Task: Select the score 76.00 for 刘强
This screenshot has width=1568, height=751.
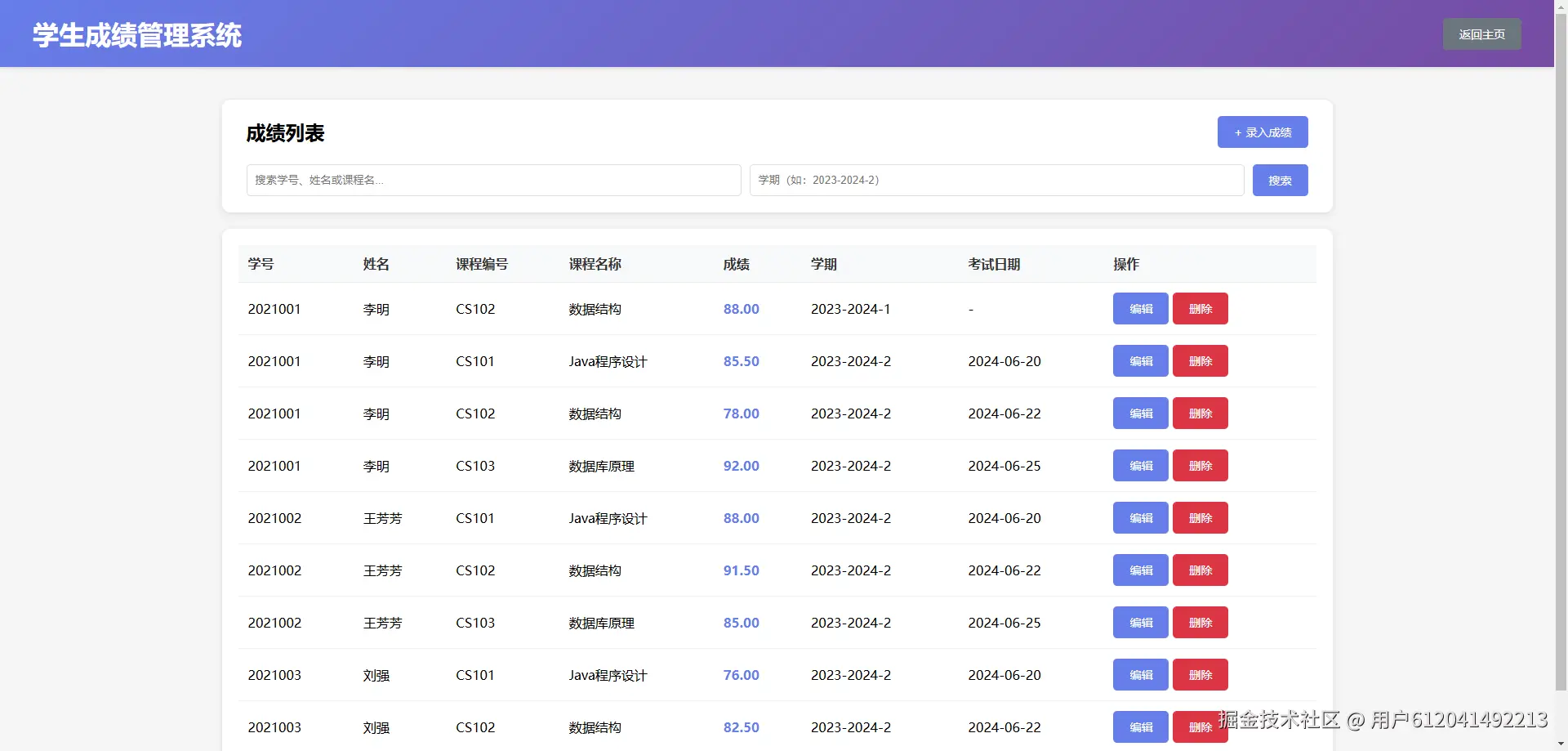Action: [741, 674]
